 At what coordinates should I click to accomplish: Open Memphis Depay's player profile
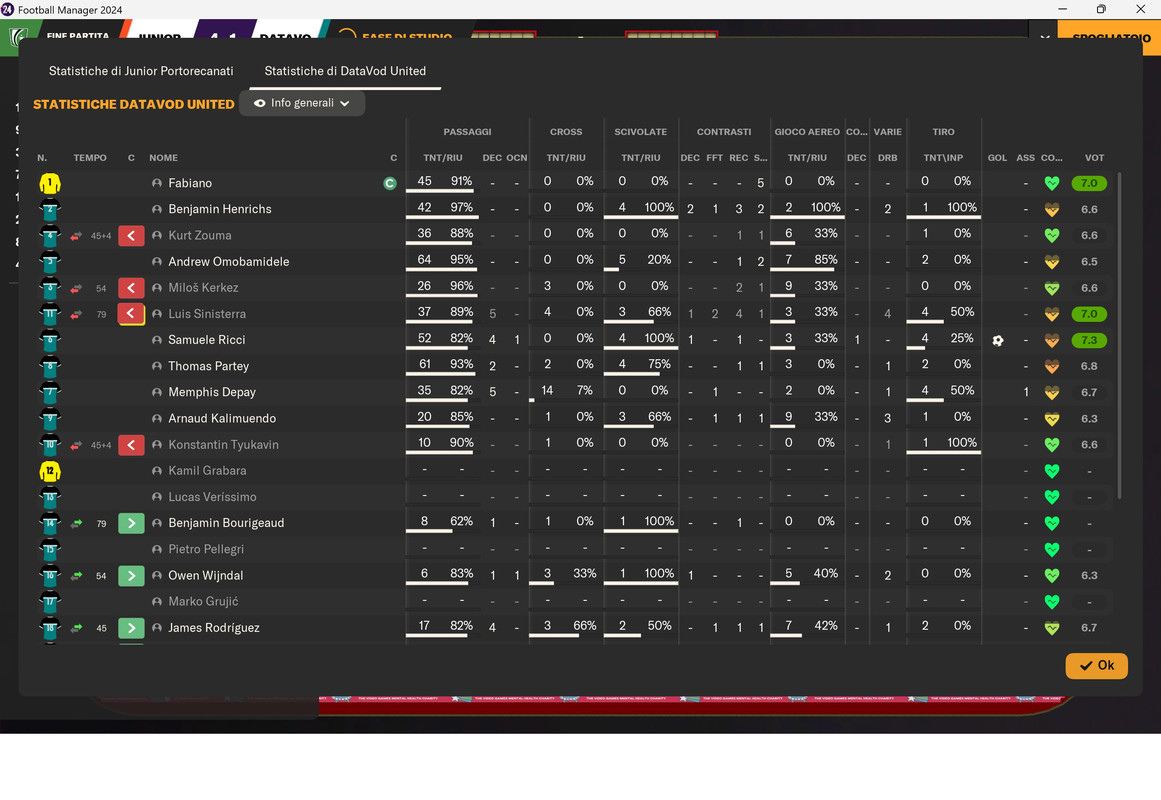[212, 393]
